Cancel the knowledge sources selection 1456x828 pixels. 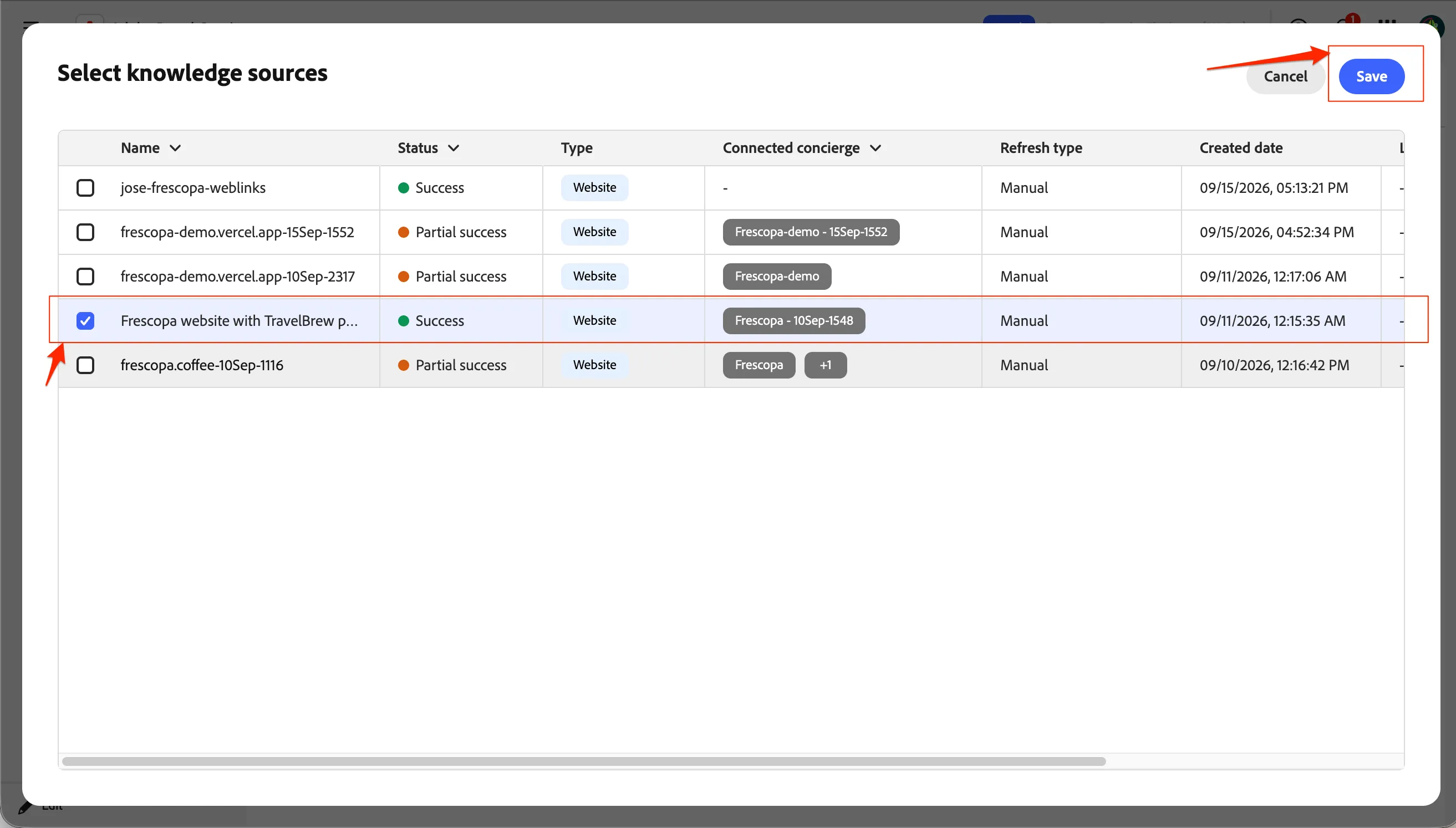coord(1285,76)
